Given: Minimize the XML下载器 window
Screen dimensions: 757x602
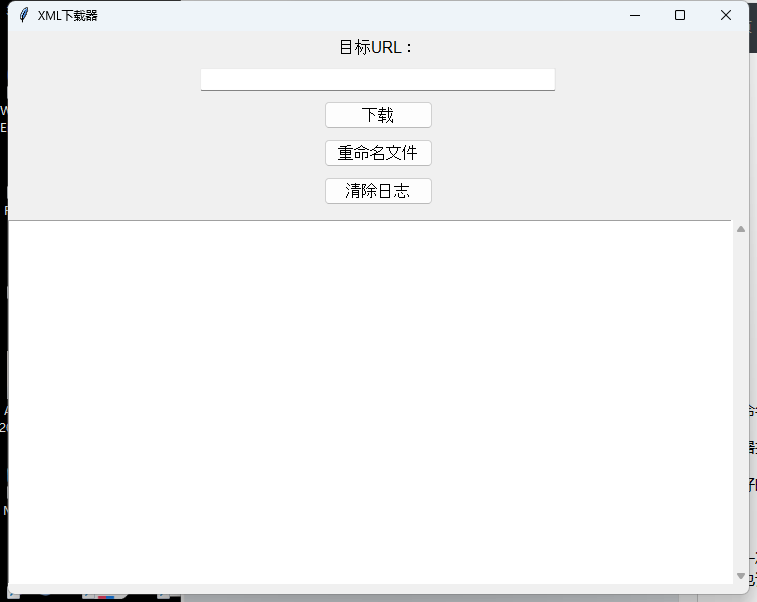Looking at the screenshot, I should click(634, 15).
